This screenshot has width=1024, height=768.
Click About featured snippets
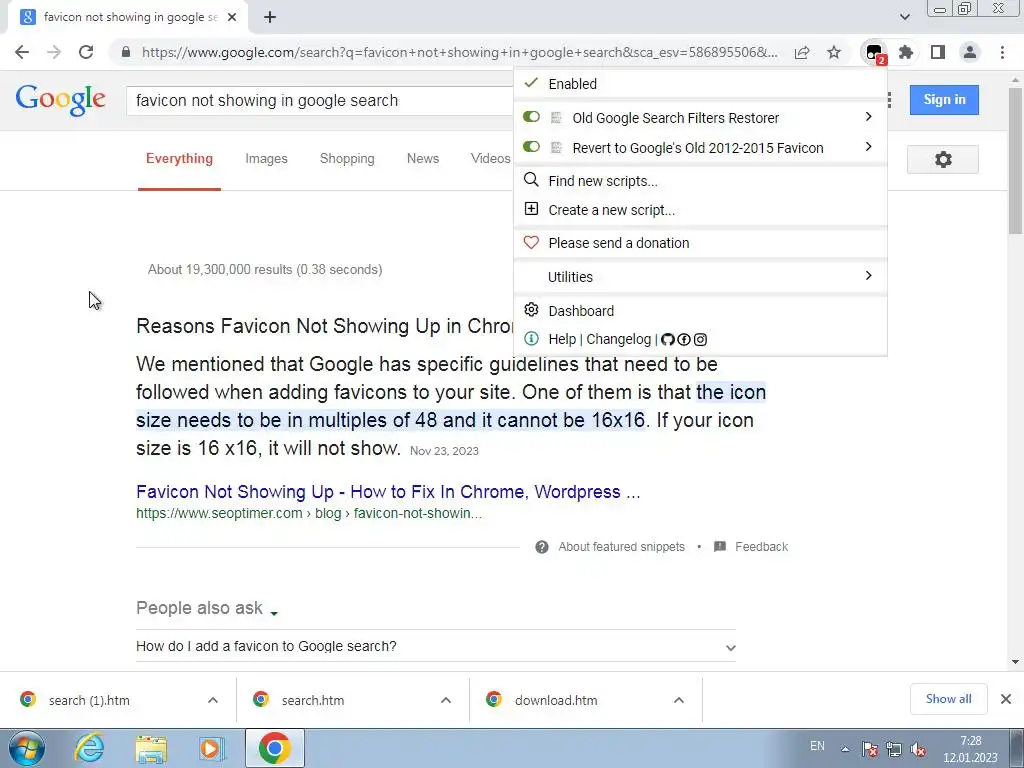click(x=621, y=547)
